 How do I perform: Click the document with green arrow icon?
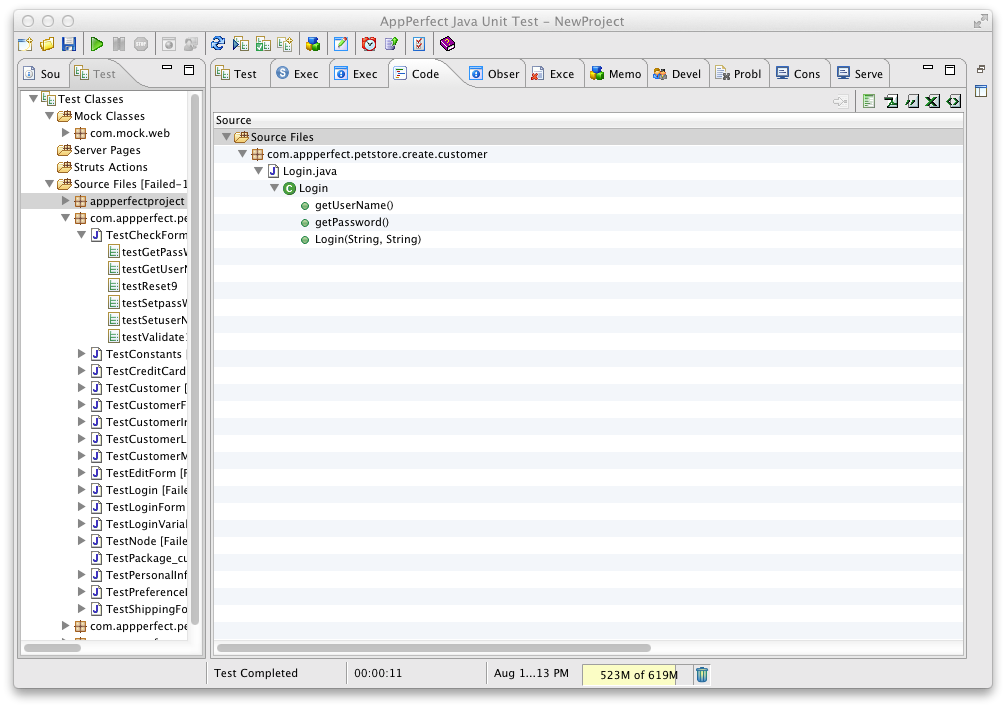click(x=391, y=44)
